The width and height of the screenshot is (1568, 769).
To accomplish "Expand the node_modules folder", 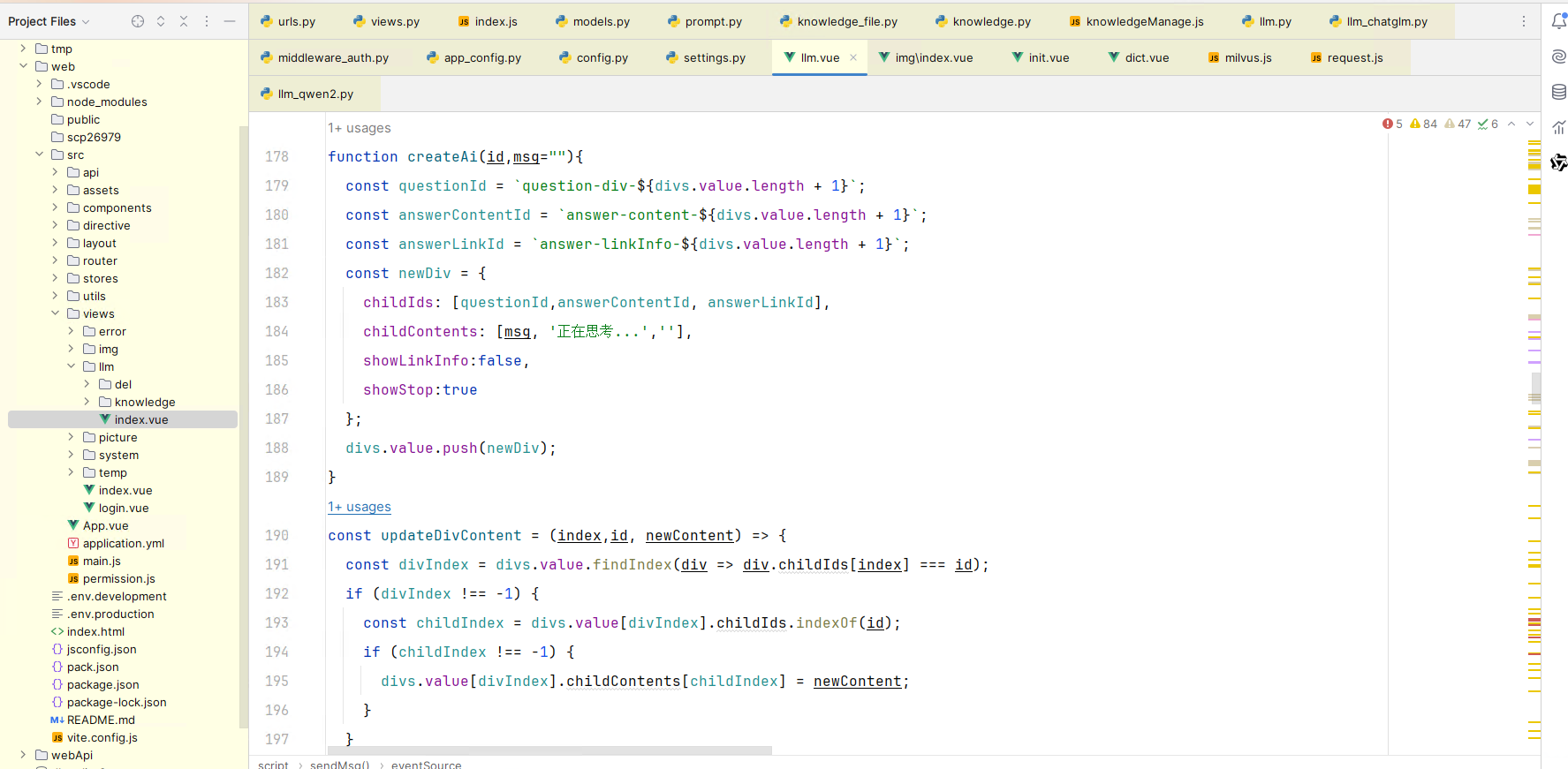I will [39, 102].
